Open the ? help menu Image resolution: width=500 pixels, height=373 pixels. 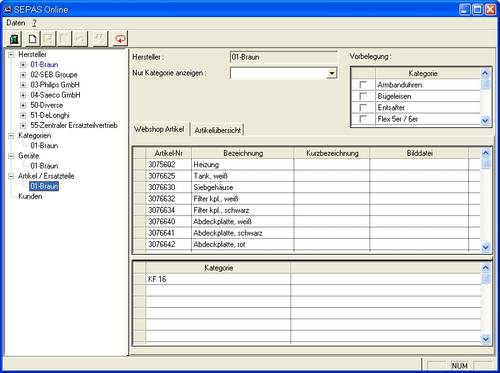point(34,23)
